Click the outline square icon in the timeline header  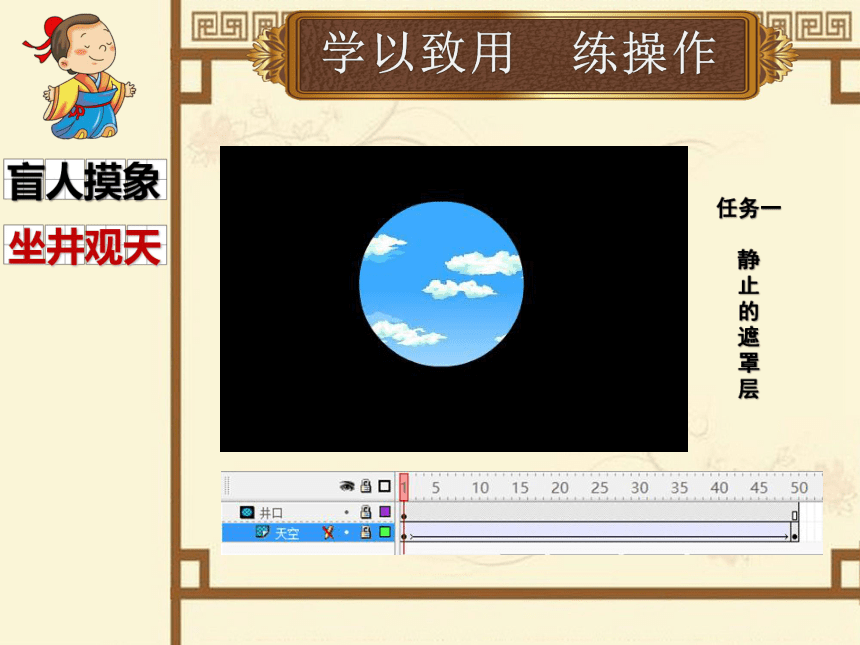(384, 486)
